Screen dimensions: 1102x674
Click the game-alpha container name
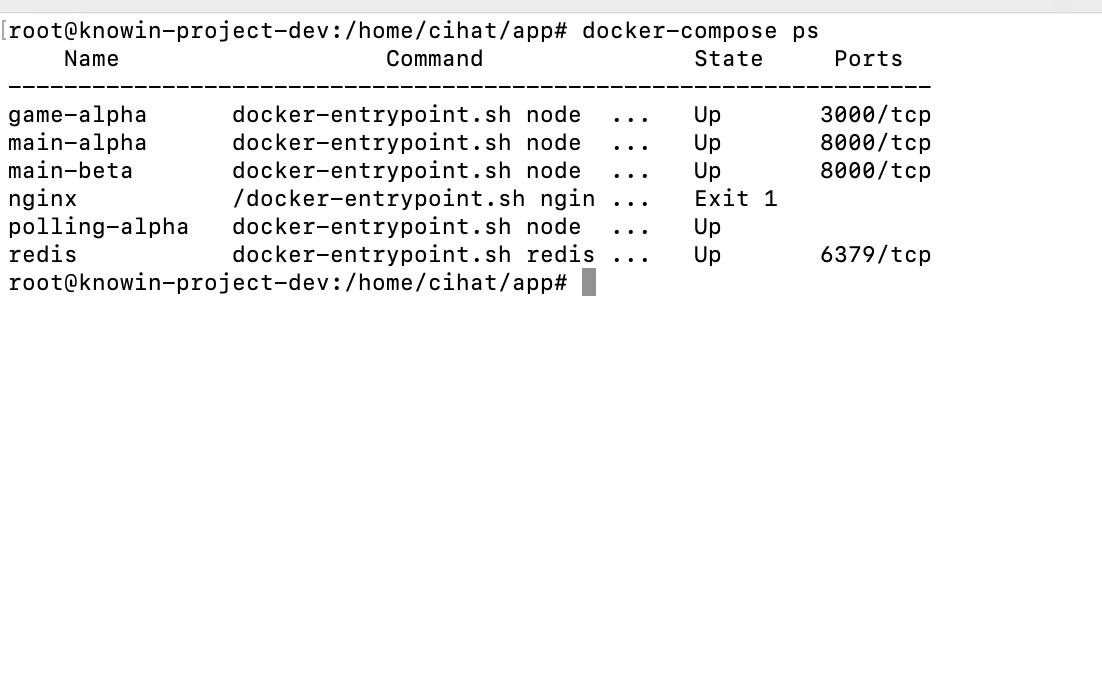tap(77, 115)
